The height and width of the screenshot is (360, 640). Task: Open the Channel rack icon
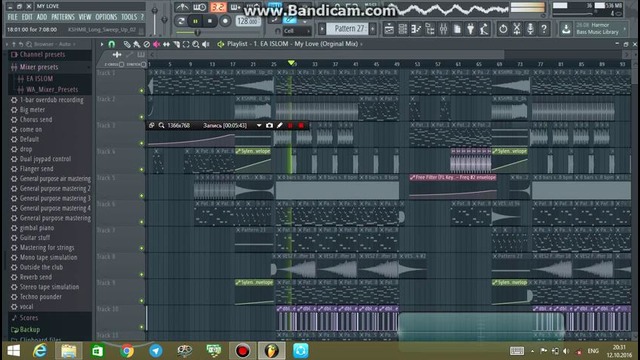[402, 29]
